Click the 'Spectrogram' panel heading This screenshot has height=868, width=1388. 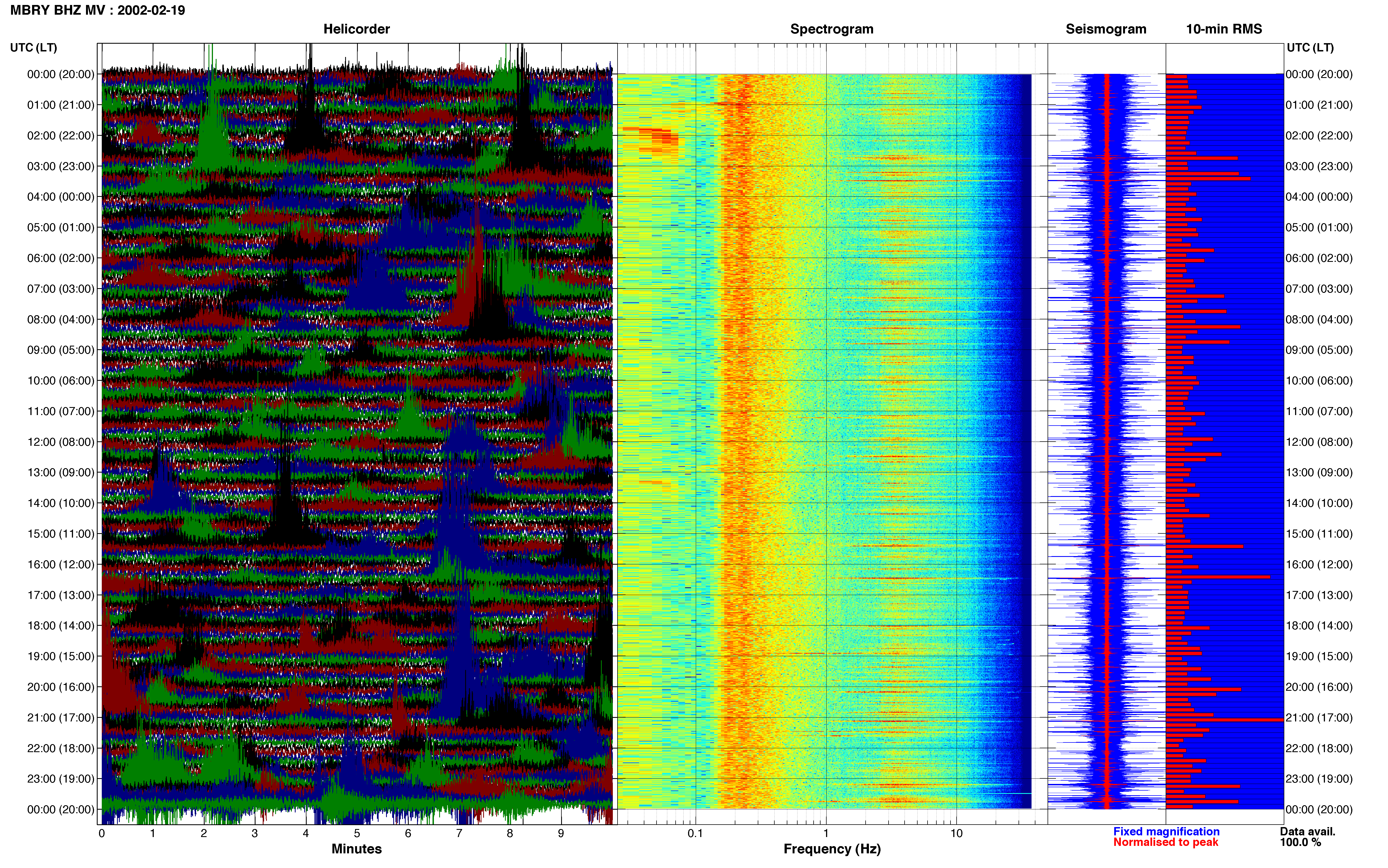pos(832,29)
